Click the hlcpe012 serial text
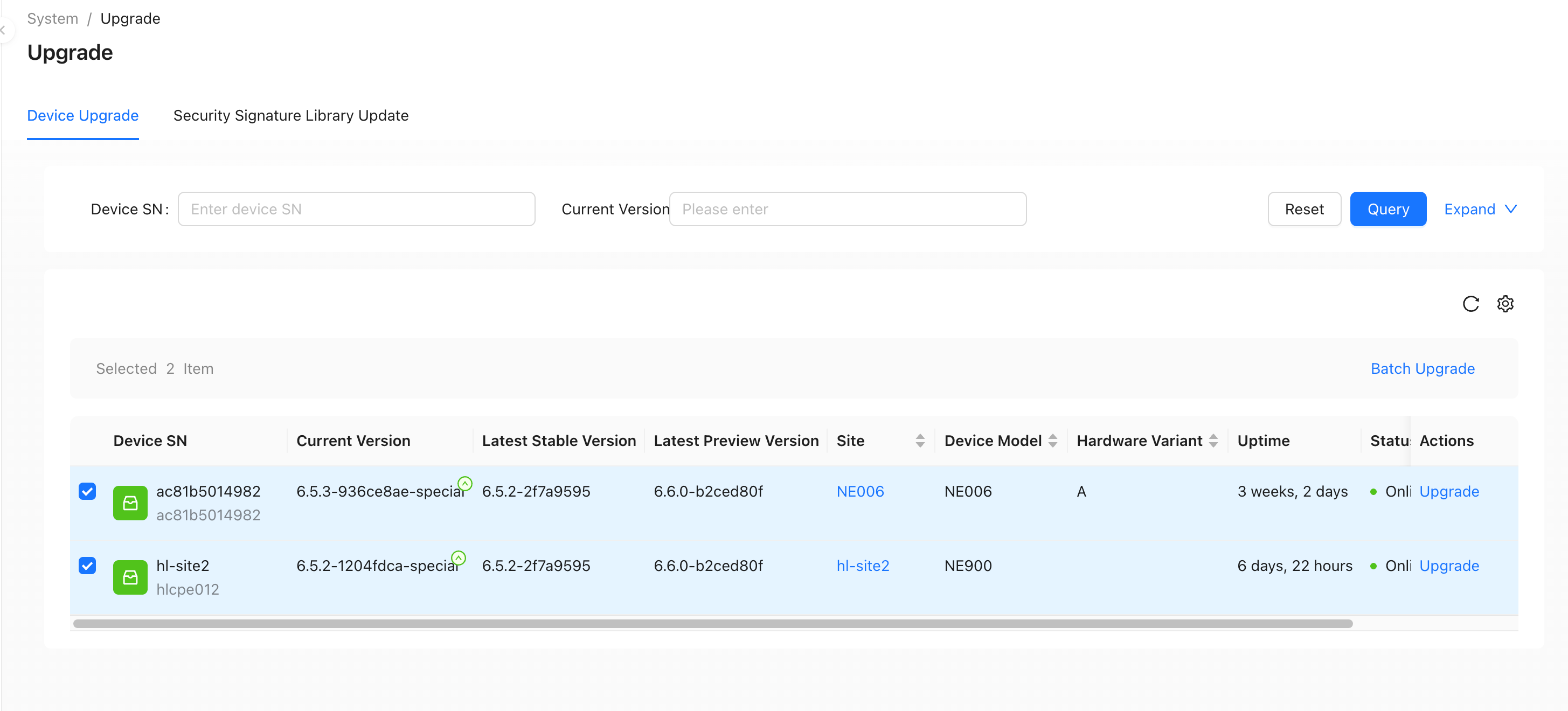 pyautogui.click(x=188, y=589)
